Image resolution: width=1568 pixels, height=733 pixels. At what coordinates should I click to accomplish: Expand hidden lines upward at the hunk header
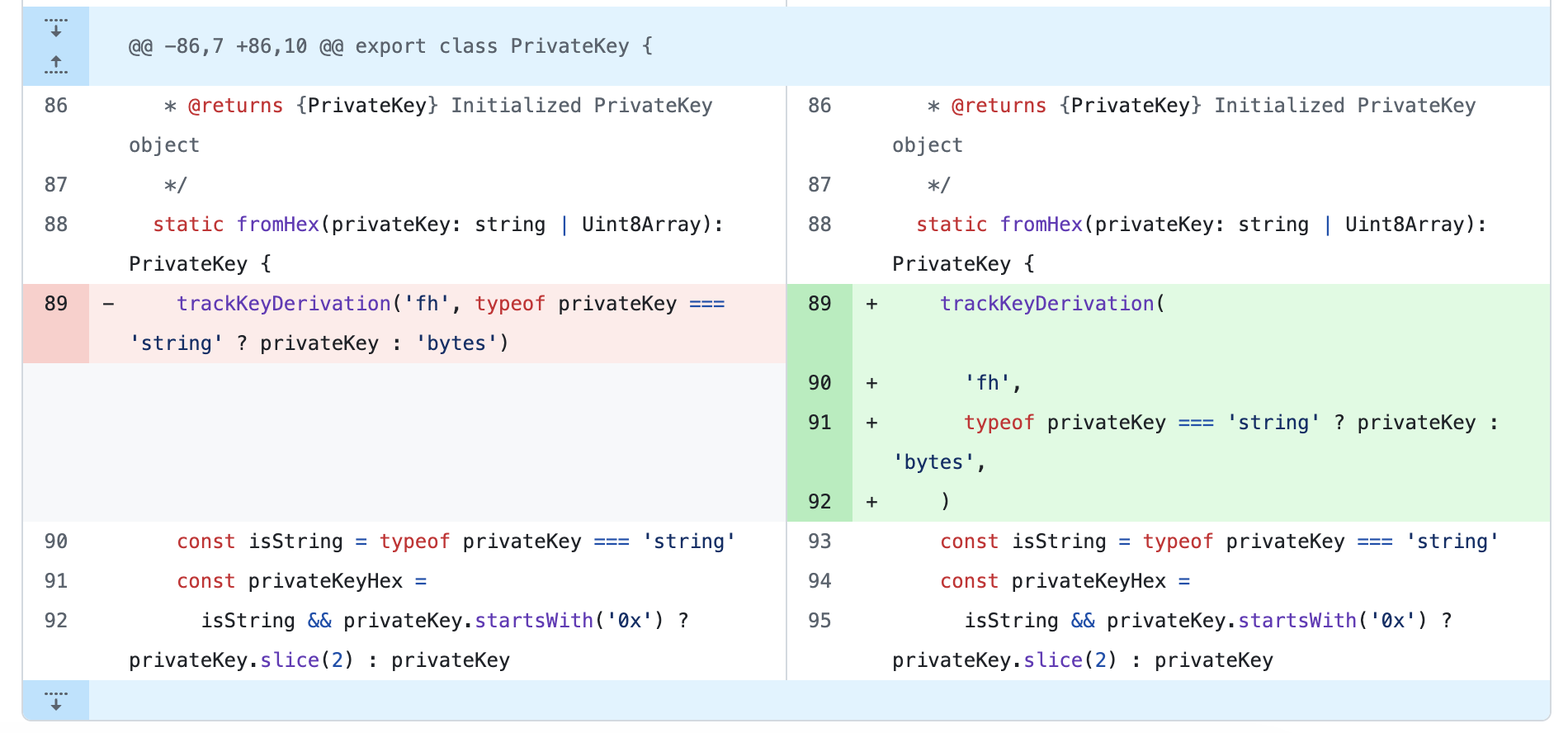[55, 66]
